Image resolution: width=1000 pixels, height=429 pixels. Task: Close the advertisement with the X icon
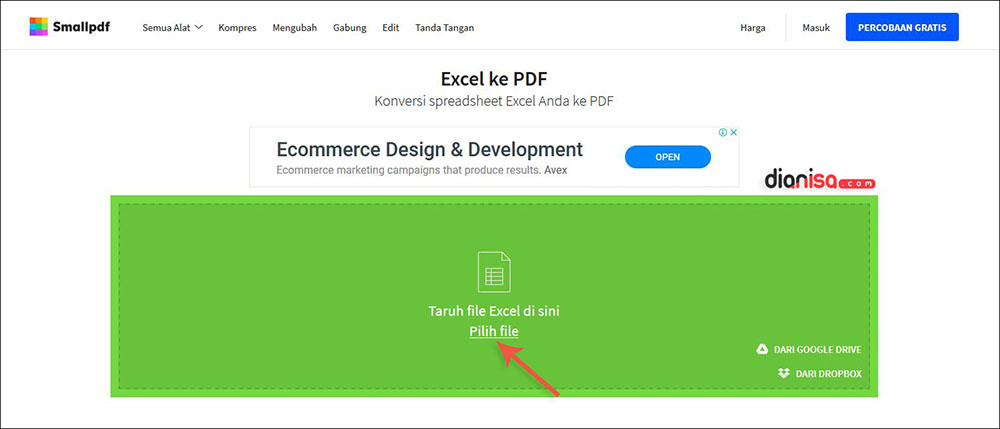coord(733,132)
